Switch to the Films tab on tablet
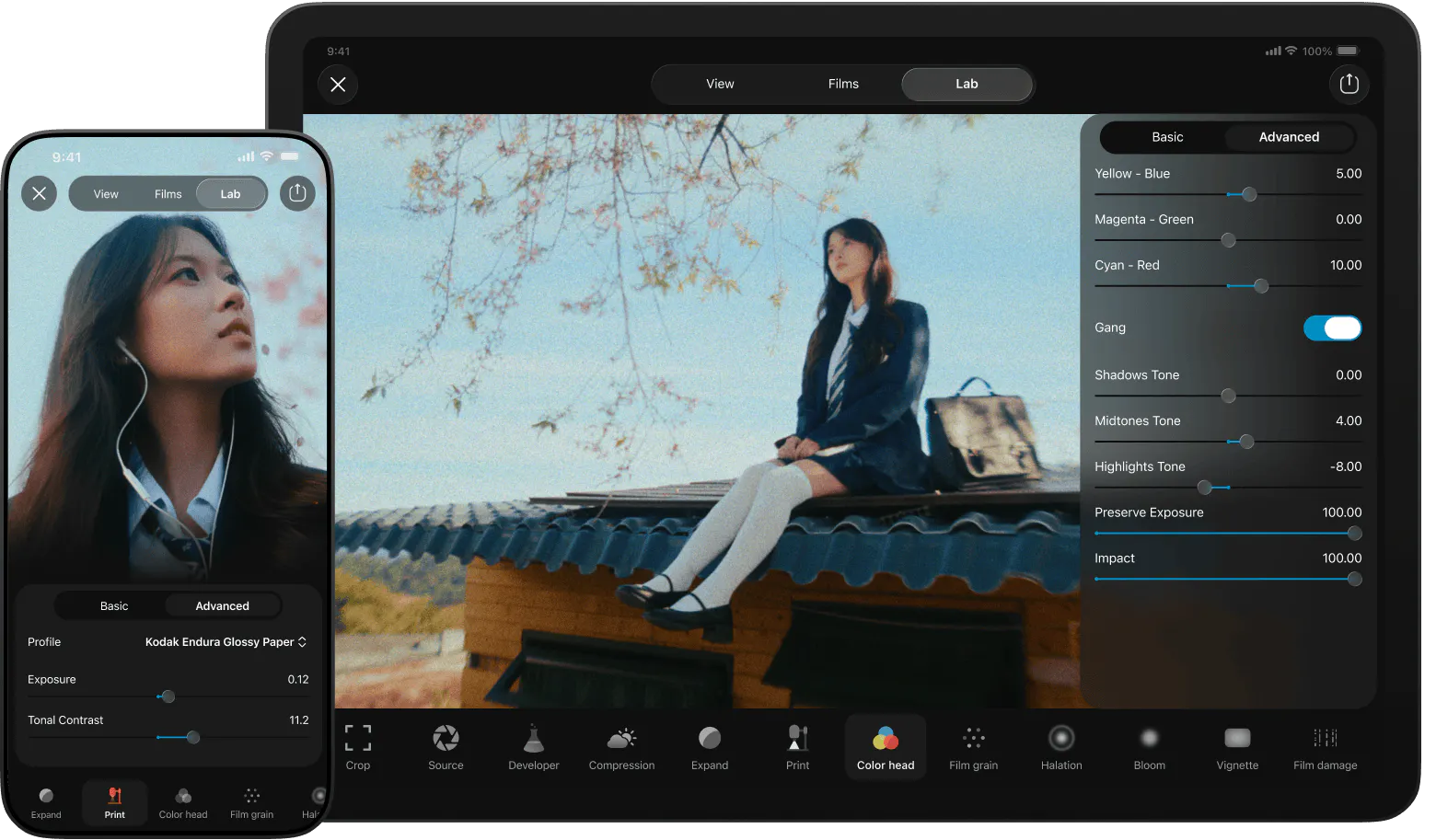This screenshot has width=1436, height=840. click(x=842, y=84)
